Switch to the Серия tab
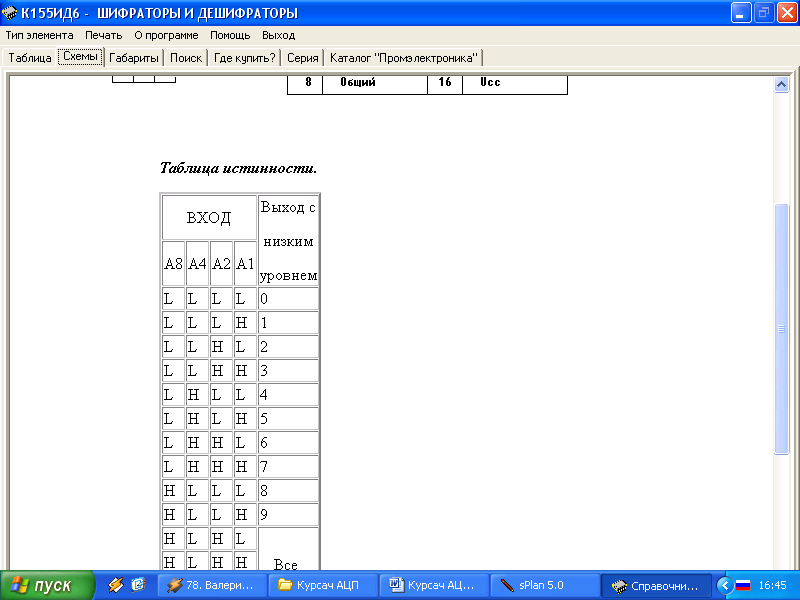800x600 pixels. pos(303,58)
